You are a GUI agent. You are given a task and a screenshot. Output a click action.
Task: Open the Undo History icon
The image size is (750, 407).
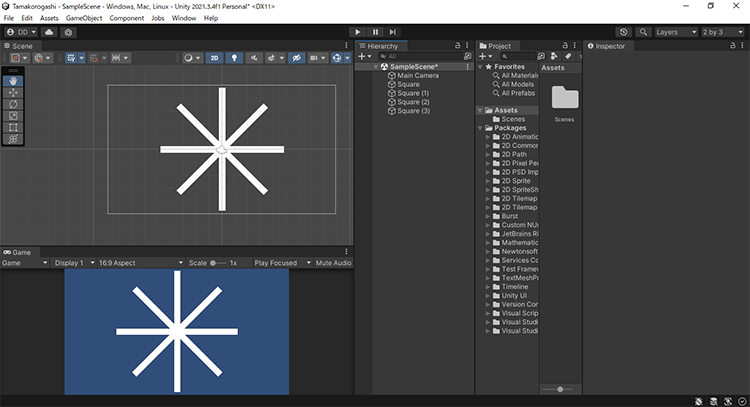pyautogui.click(x=624, y=32)
